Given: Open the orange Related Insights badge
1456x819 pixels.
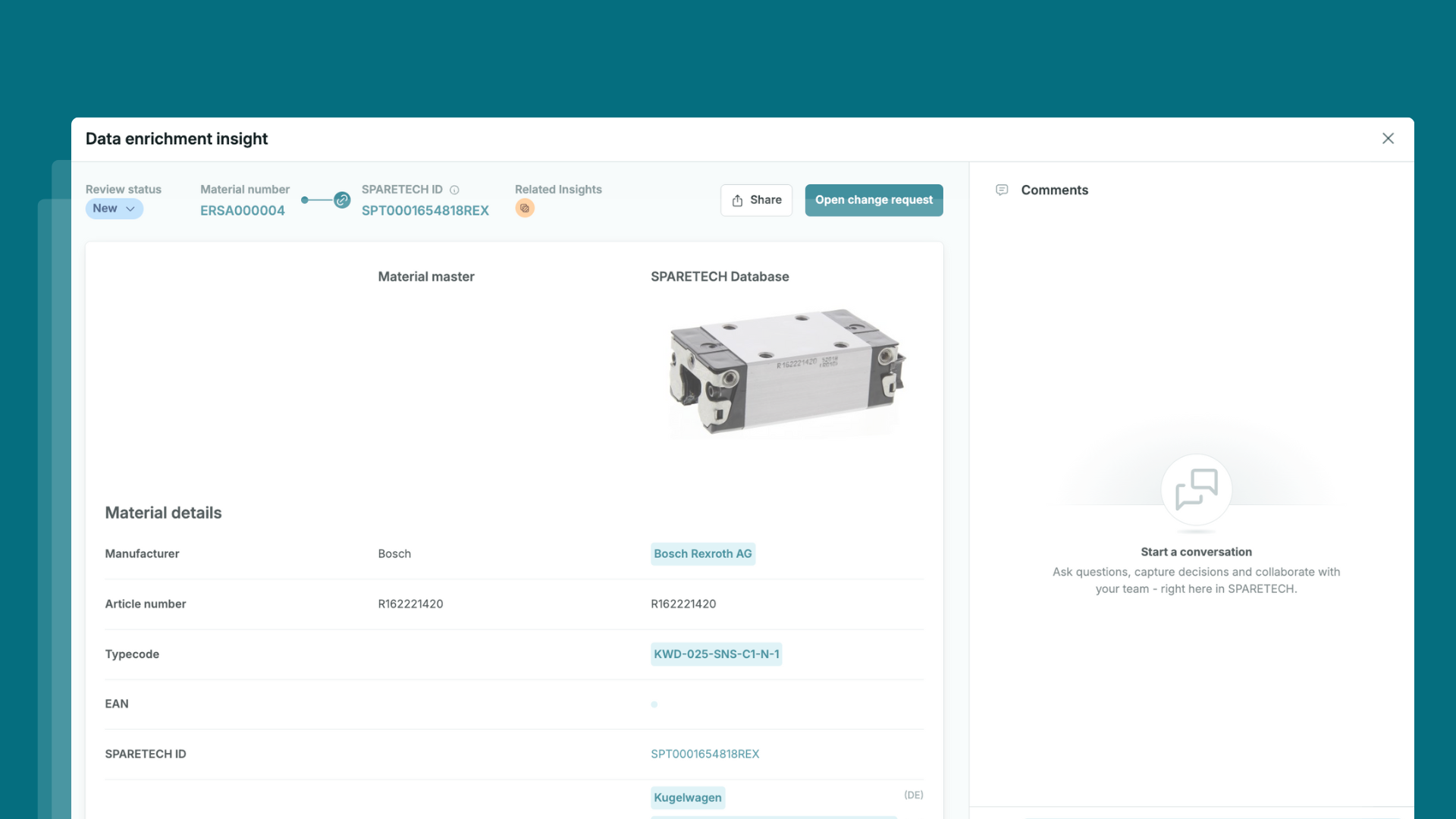Looking at the screenshot, I should 525,209.
